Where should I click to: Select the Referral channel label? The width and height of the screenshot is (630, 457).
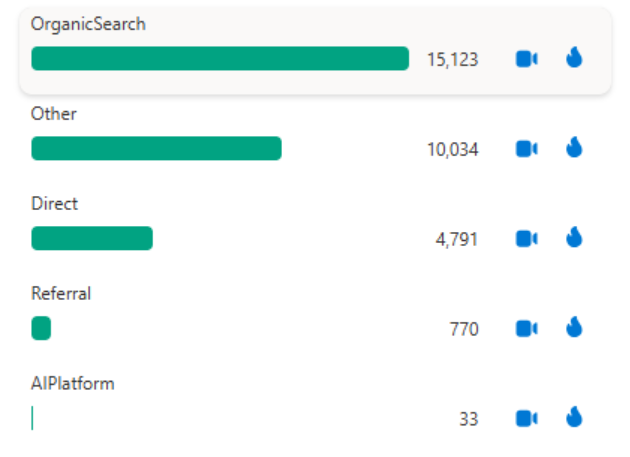click(61, 294)
